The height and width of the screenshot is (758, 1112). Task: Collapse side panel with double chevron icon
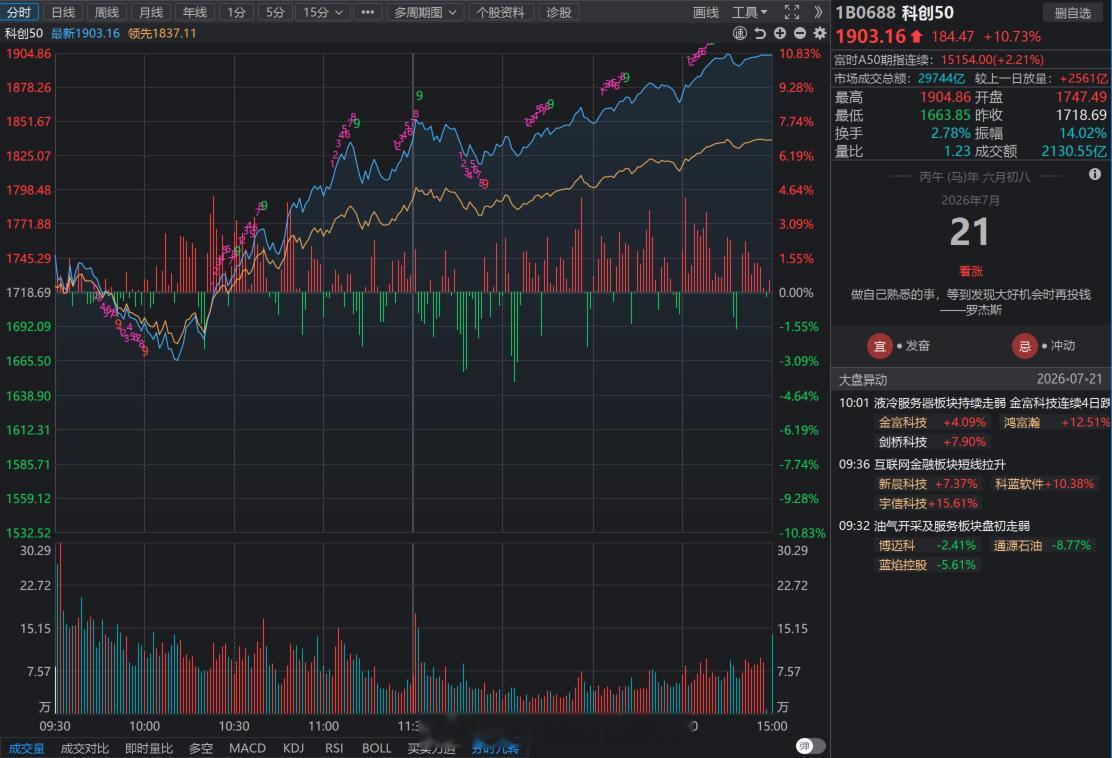pyautogui.click(x=818, y=12)
